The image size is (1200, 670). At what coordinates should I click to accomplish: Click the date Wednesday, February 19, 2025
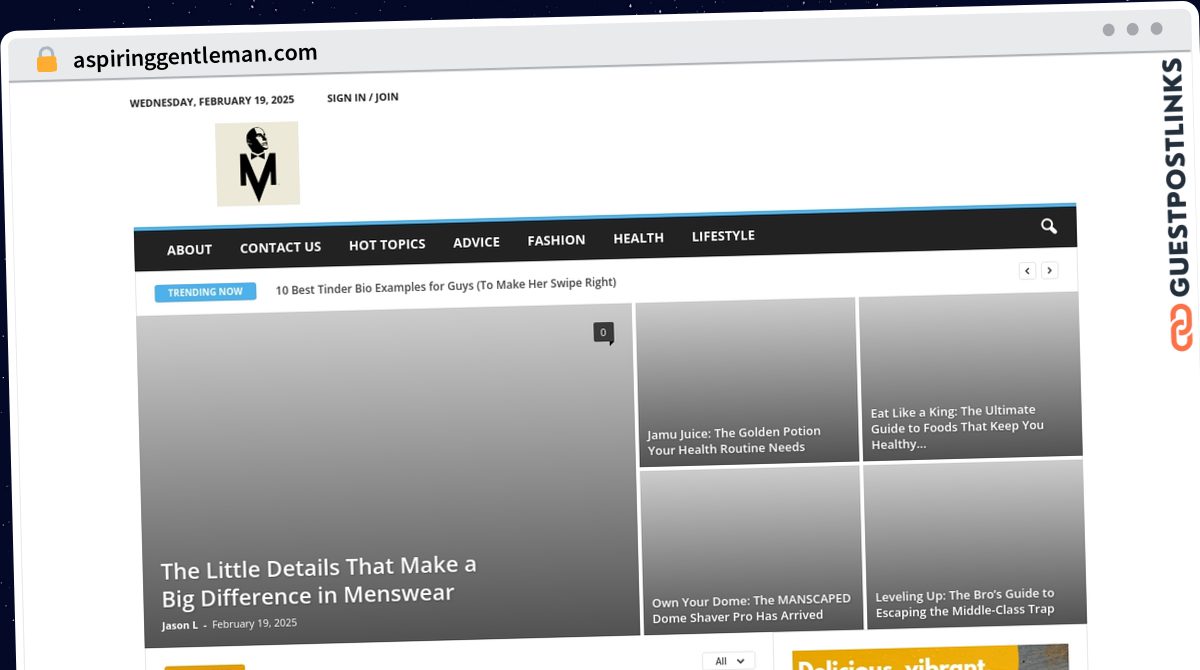click(x=212, y=101)
